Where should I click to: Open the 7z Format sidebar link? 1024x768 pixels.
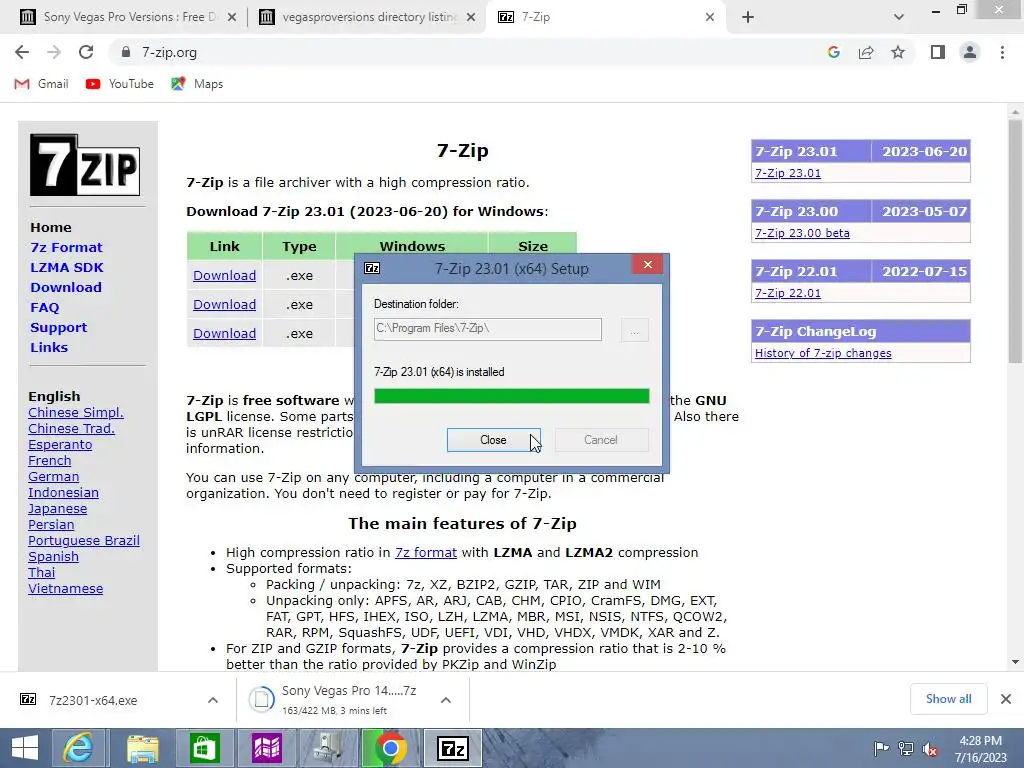point(66,248)
